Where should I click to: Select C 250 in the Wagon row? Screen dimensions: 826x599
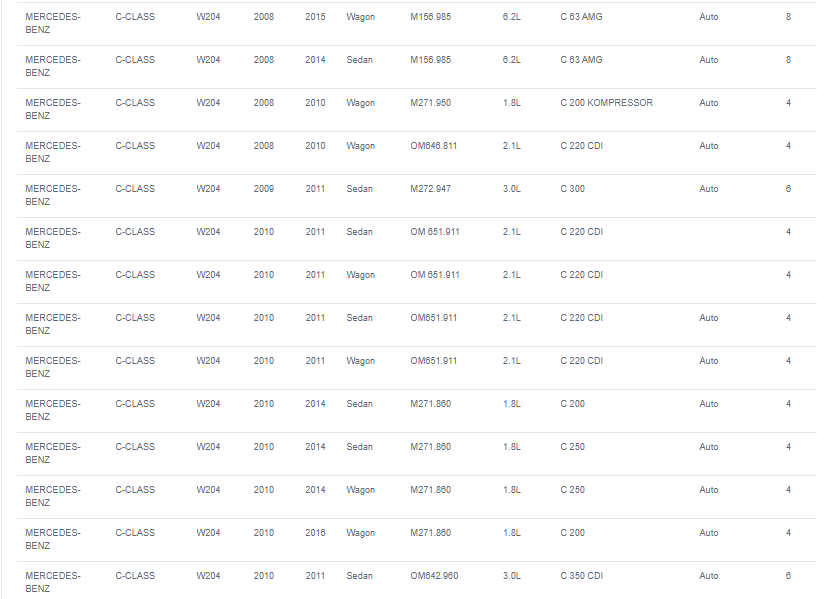click(573, 489)
